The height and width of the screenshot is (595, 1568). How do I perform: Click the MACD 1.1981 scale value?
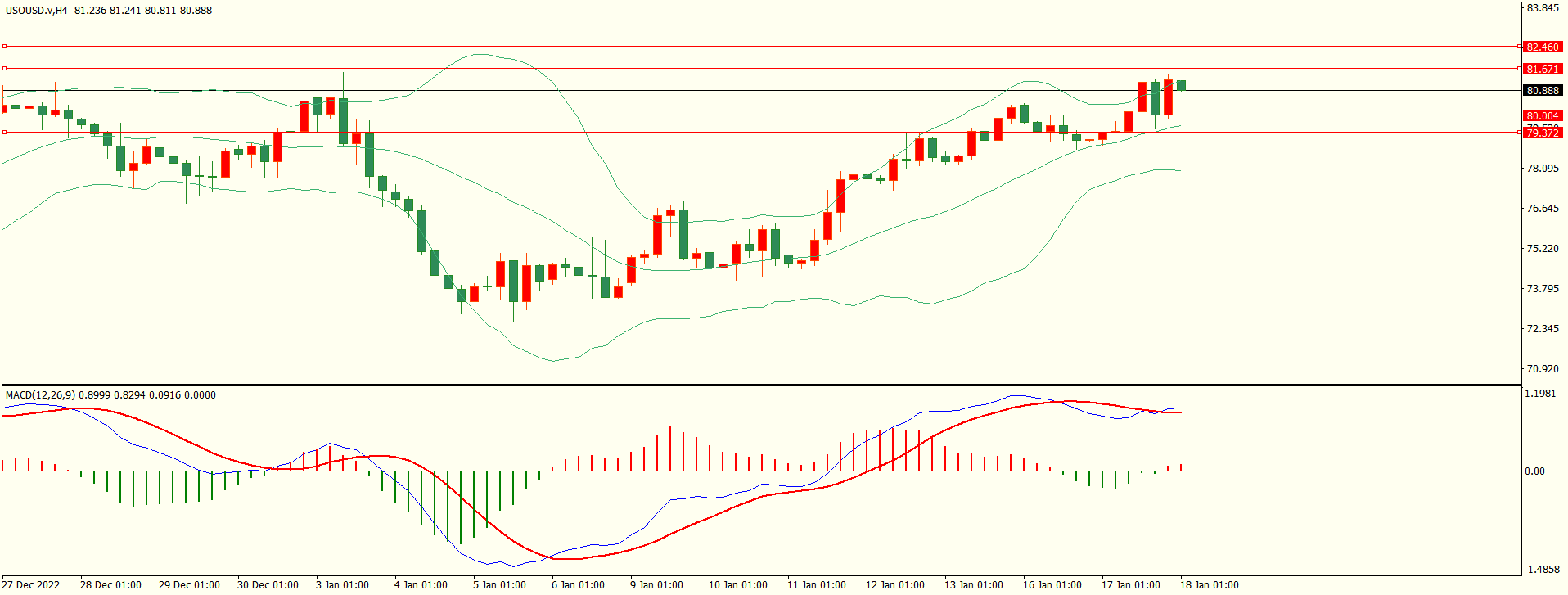click(x=1539, y=394)
